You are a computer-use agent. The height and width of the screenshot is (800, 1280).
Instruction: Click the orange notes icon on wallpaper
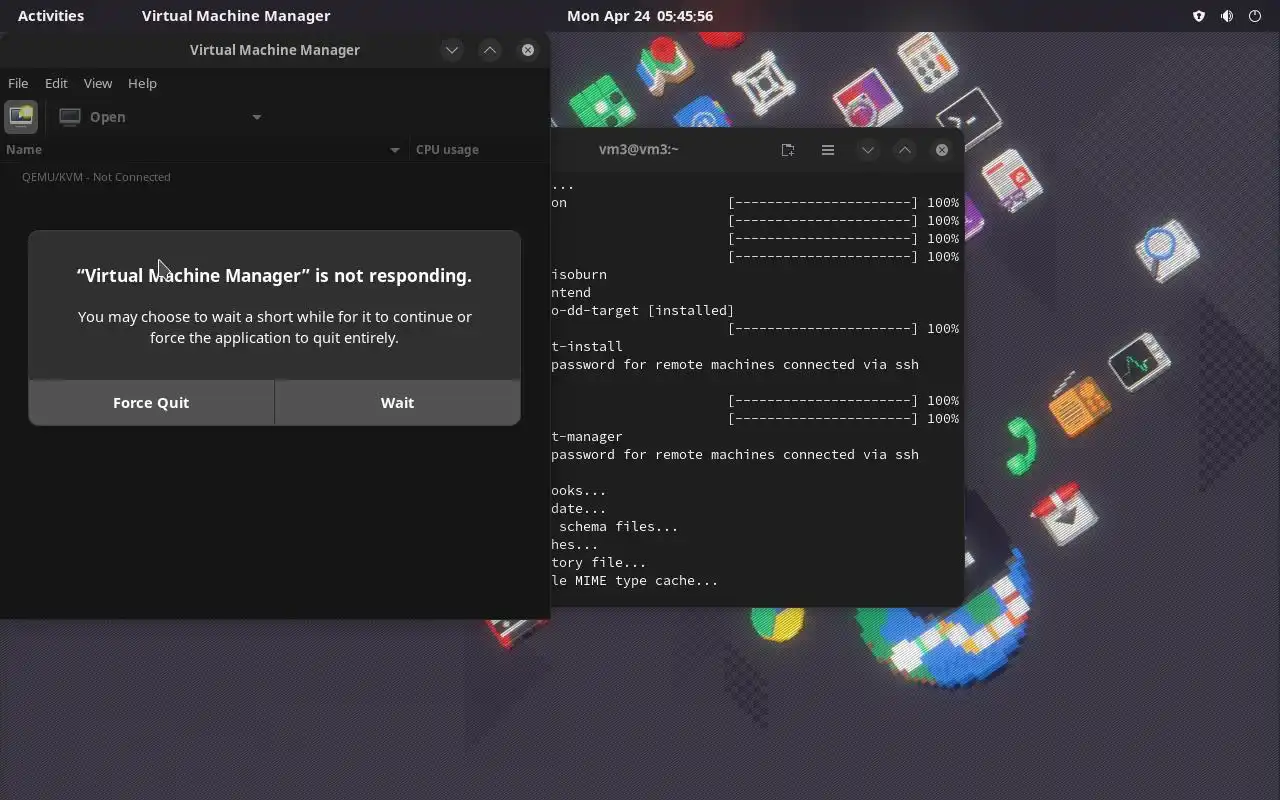pos(1079,403)
